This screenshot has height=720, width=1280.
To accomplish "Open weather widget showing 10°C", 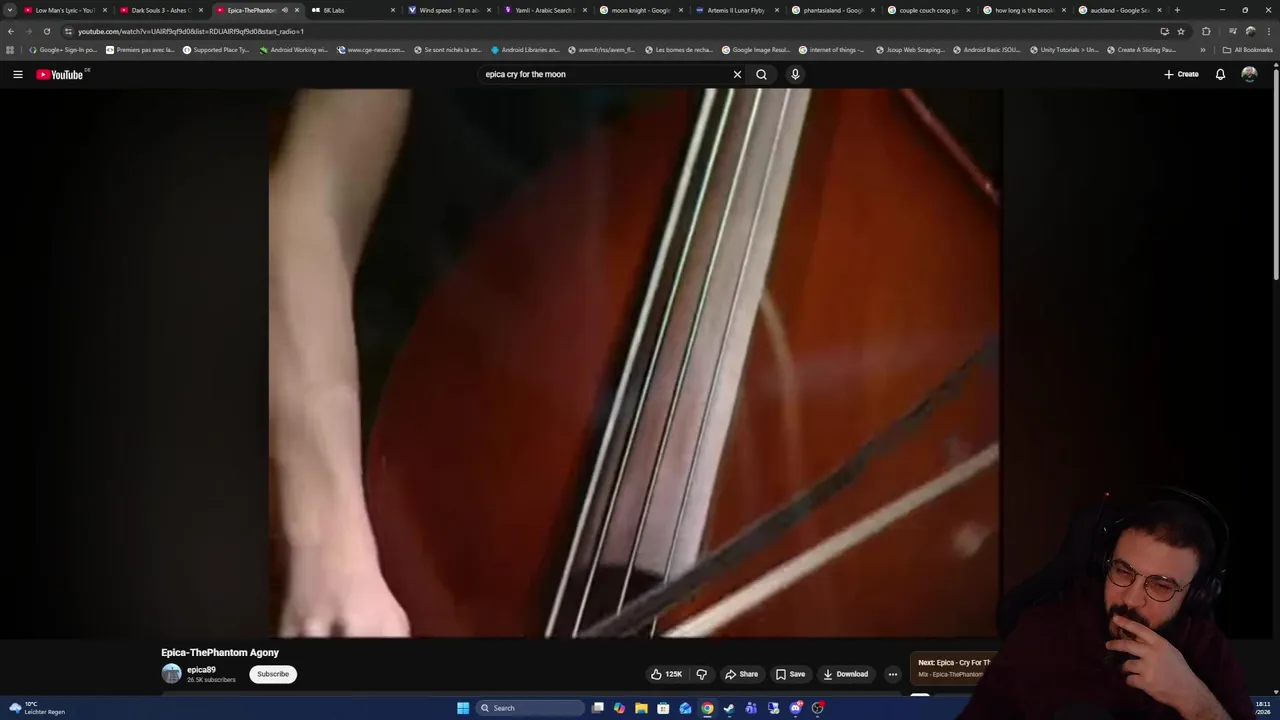I will [37, 708].
